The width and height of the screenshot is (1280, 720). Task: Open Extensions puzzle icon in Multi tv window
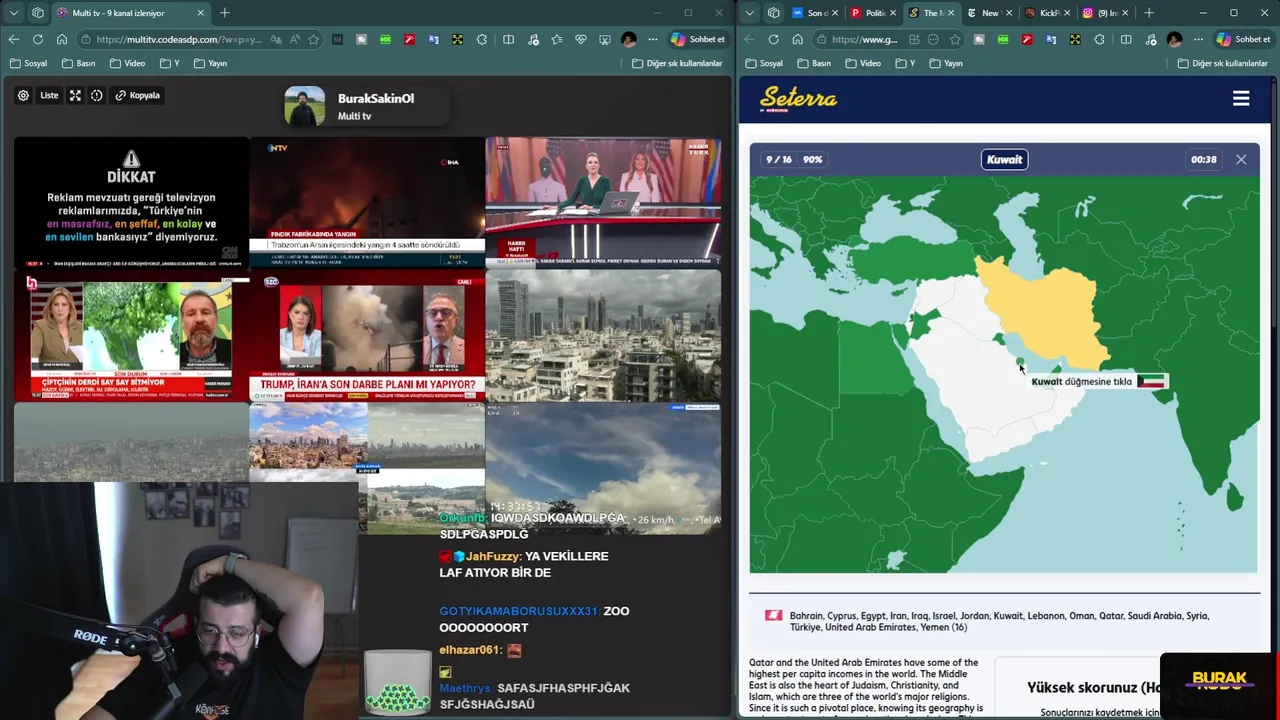tap(482, 39)
